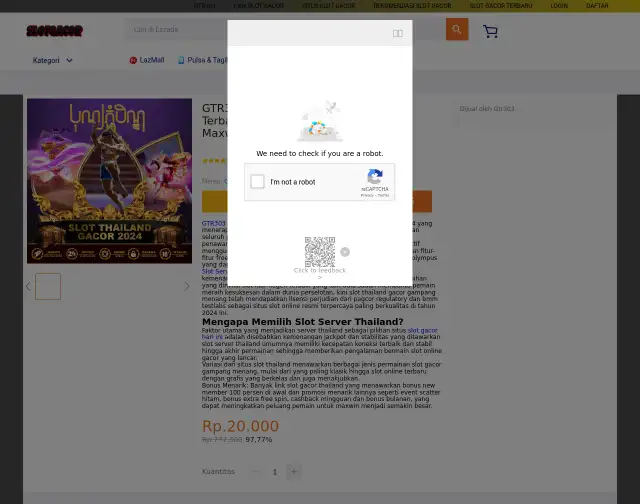640x504 pixels.
Task: Open SITUS SLOT GACOR menu item
Action: [x=329, y=6]
